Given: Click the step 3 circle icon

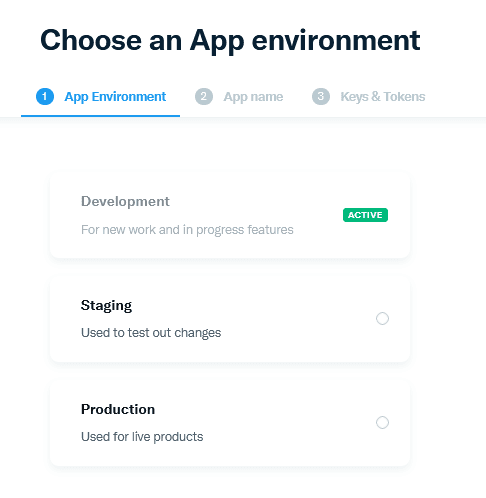Looking at the screenshot, I should coord(321,97).
